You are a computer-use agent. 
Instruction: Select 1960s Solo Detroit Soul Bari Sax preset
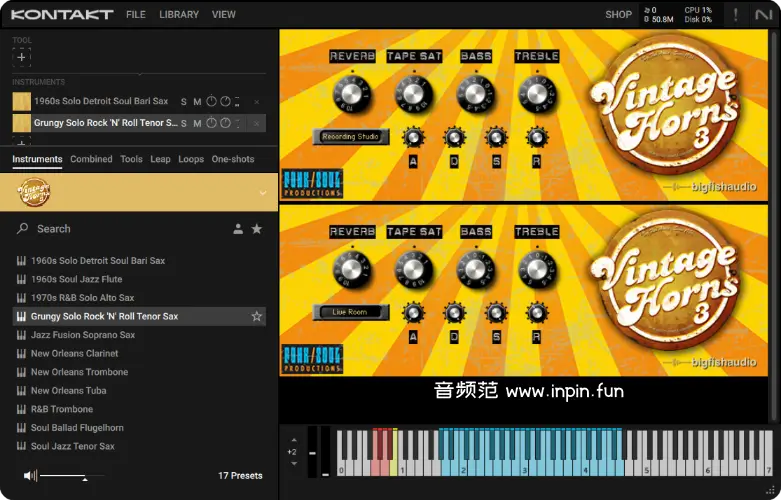click(x=139, y=260)
